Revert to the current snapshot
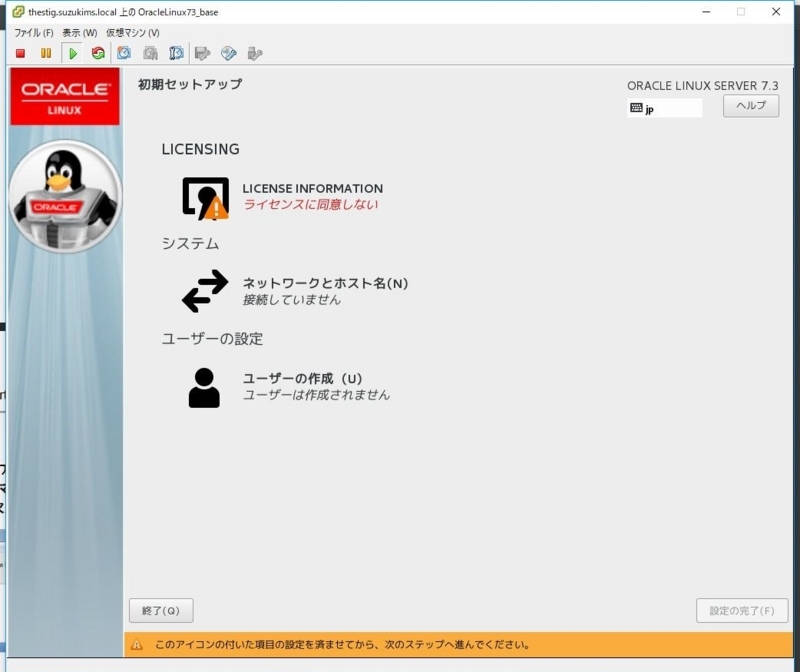This screenshot has width=800, height=672. coord(151,53)
